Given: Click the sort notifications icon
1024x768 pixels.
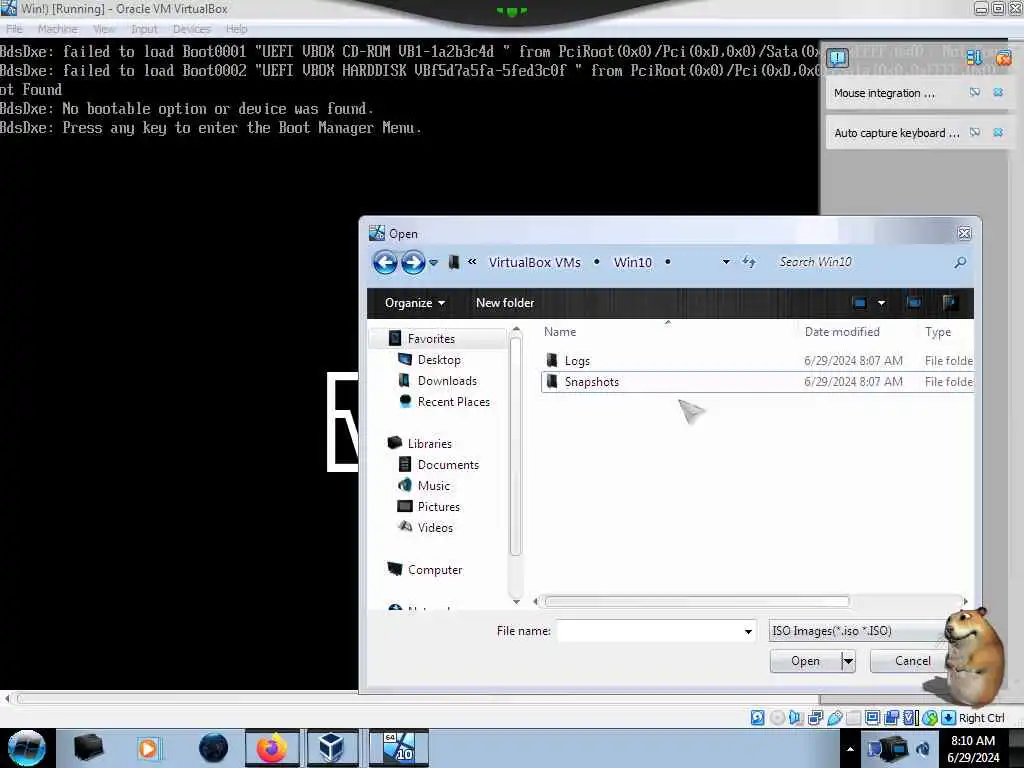Looking at the screenshot, I should [x=974, y=57].
